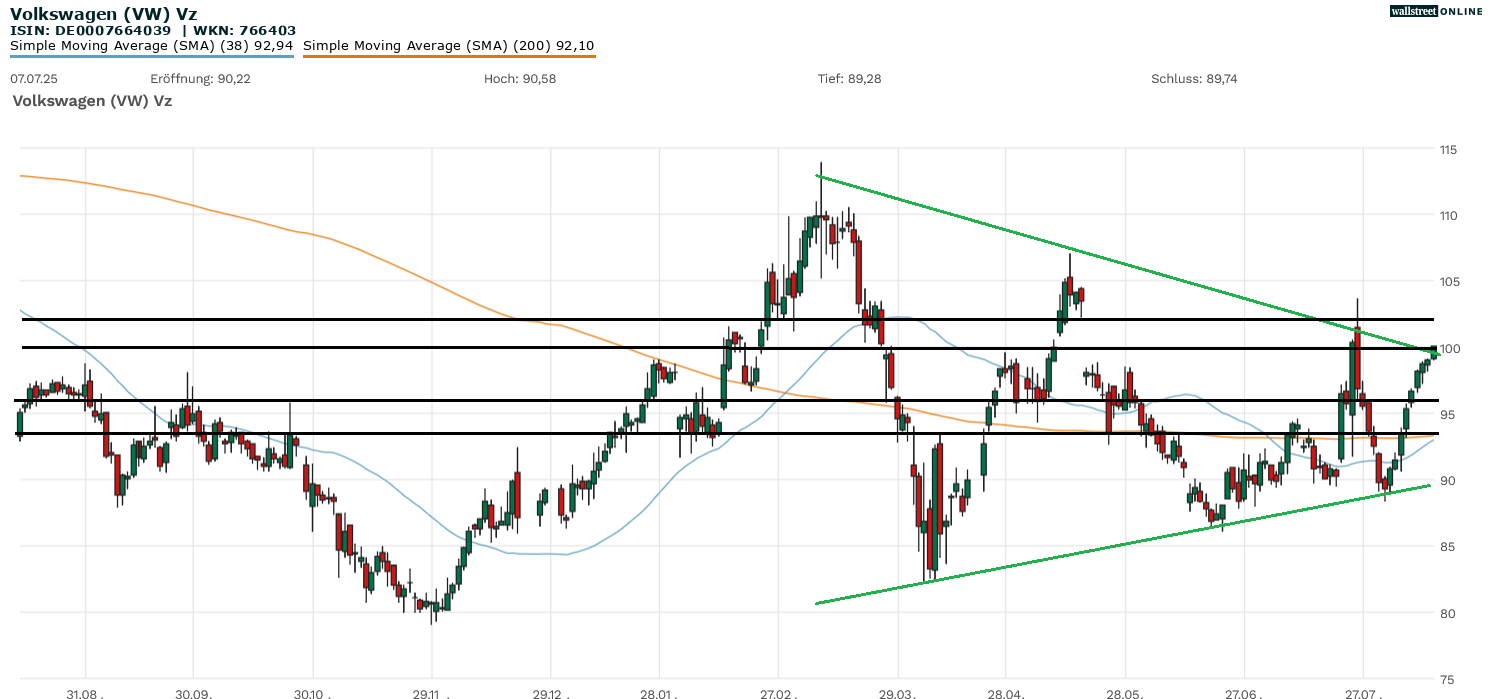The height and width of the screenshot is (699, 1490).
Task: Click the 28.05. date axis label
Action: click(1125, 692)
